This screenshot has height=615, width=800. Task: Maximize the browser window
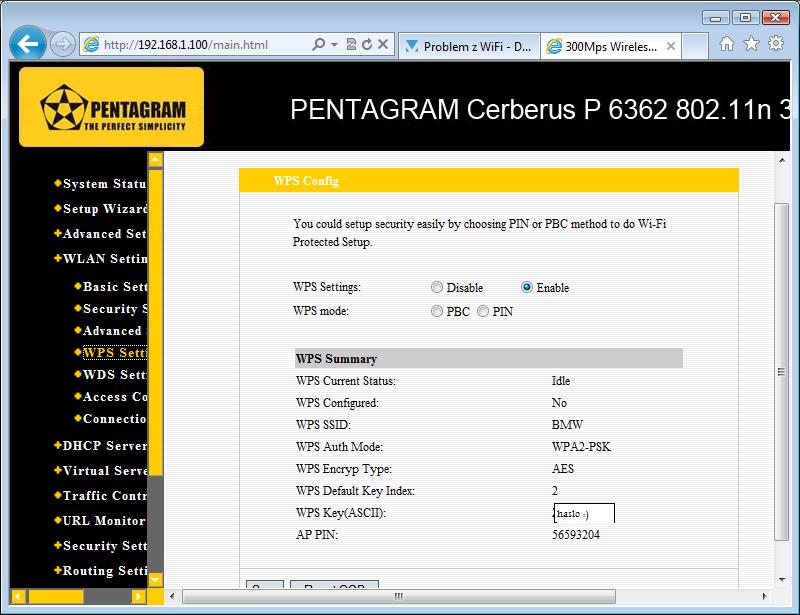745,18
